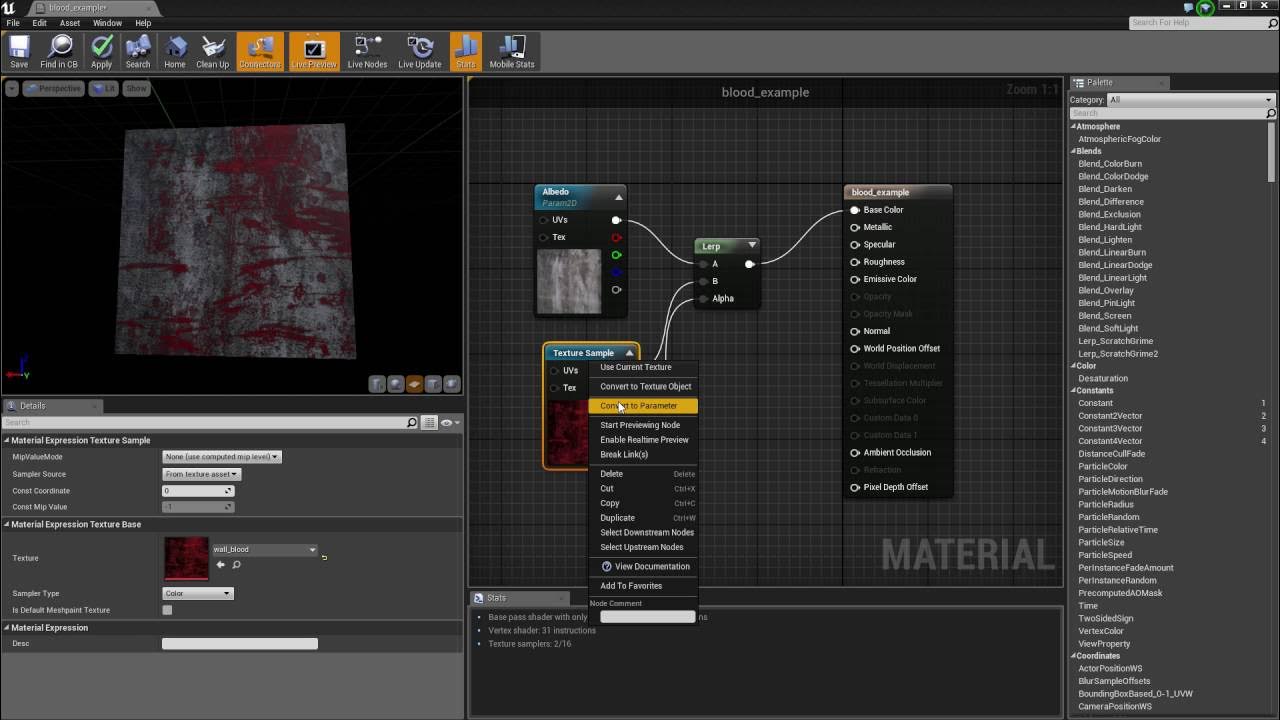Use selected asset arrow icon for Texture
Image resolution: width=1280 pixels, height=720 pixels.
(x=221, y=565)
